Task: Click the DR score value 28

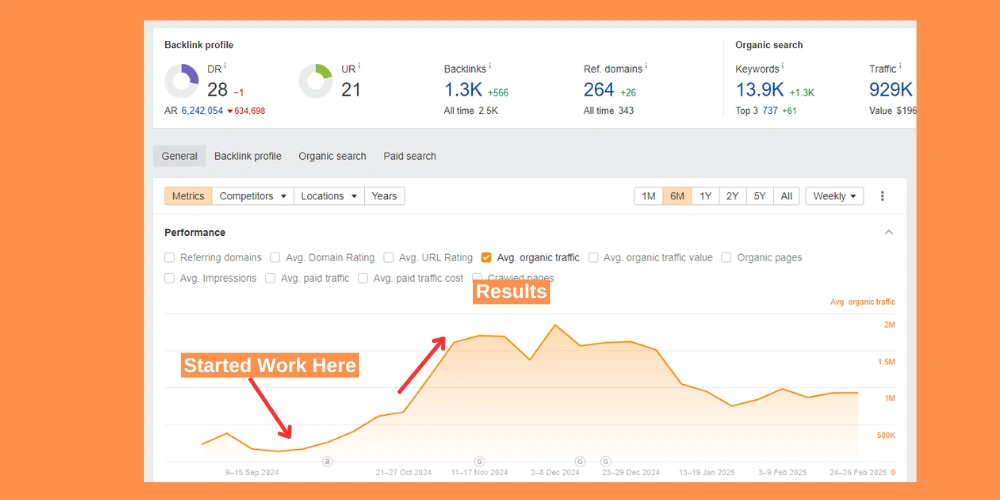Action: 217,90
